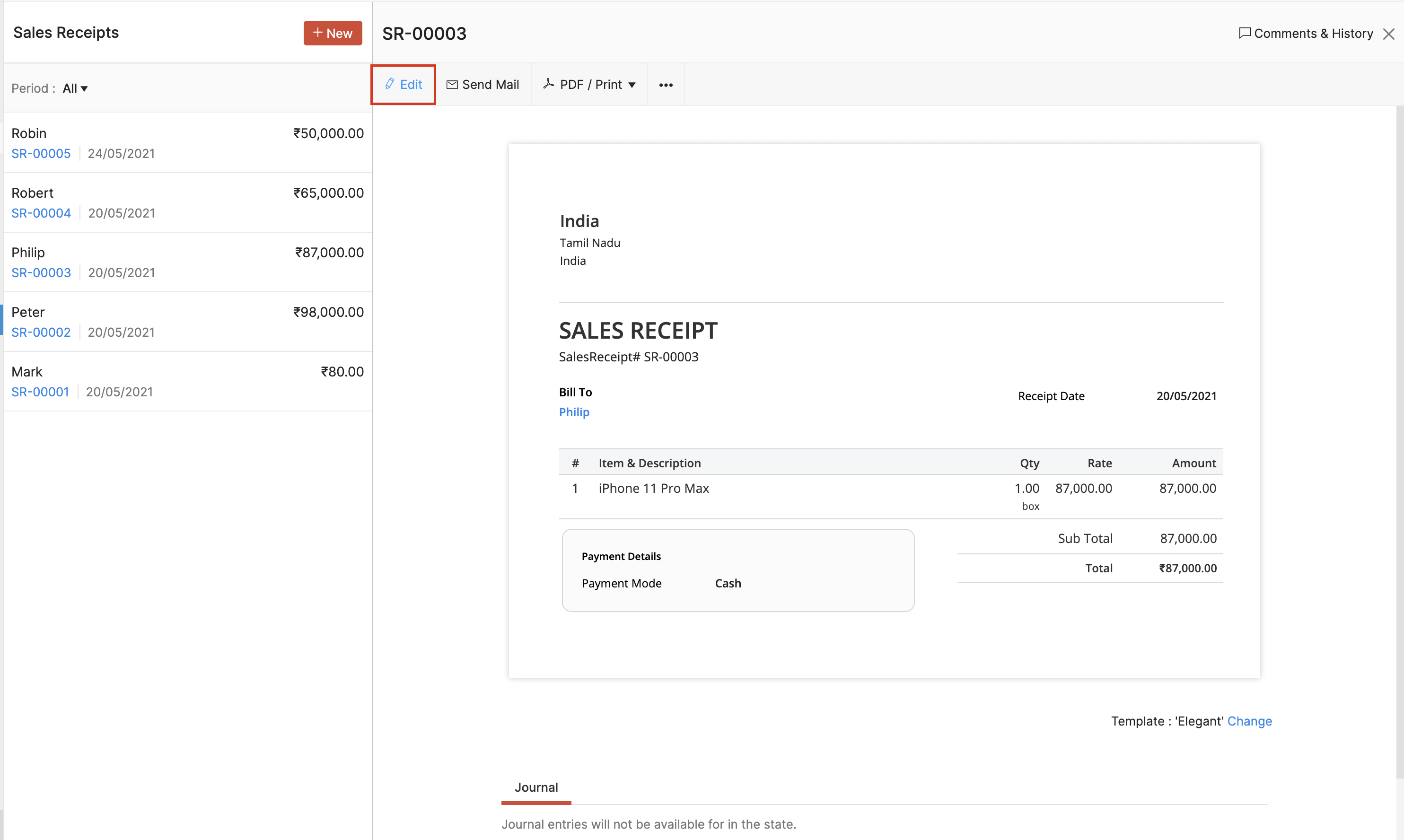
Task: Open the SR-00005 receipt link
Action: tap(41, 153)
